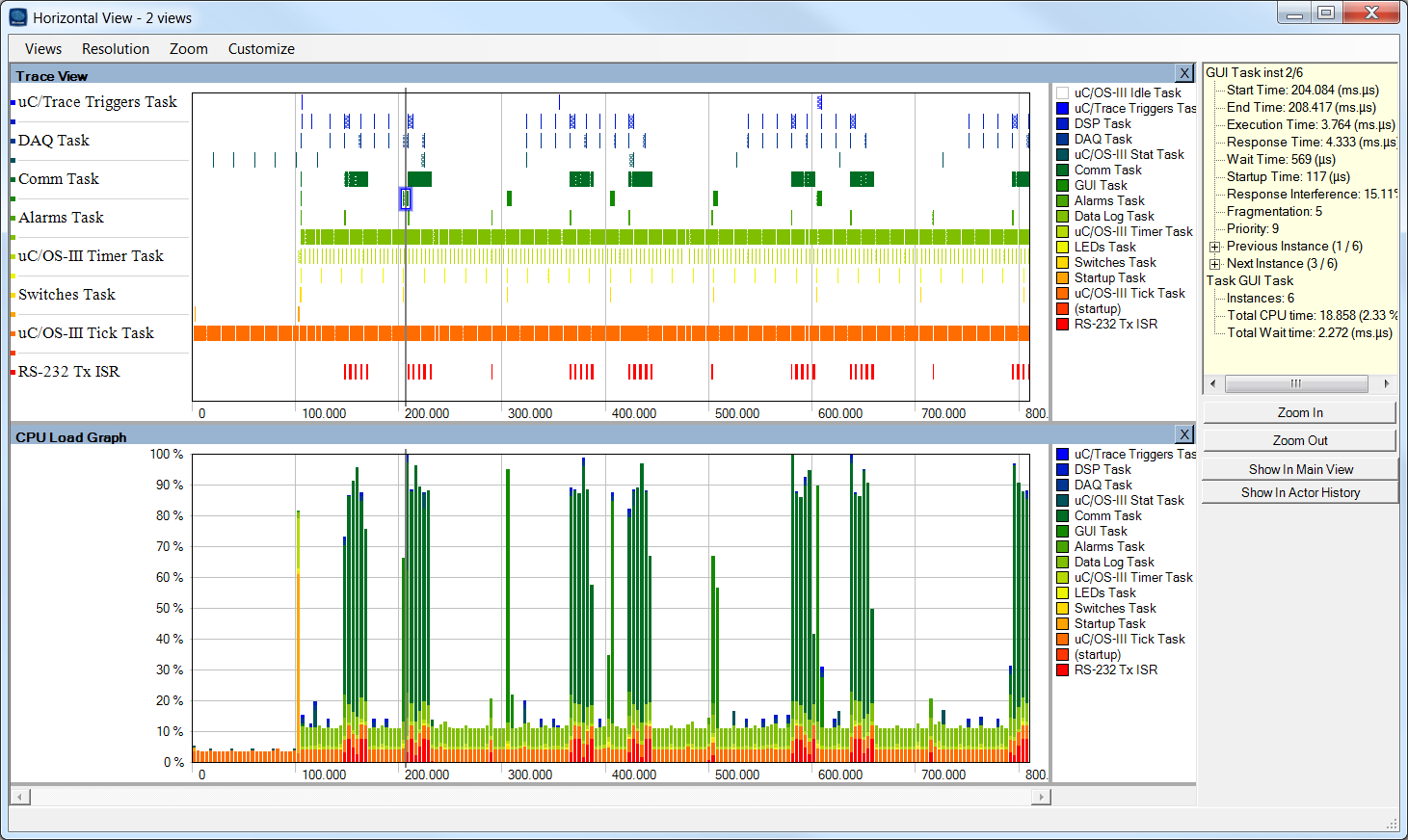Viewport: 1408px width, 840px height.
Task: Click the info panel horizontal scrollbar thumb
Action: pyautogui.click(x=1296, y=383)
